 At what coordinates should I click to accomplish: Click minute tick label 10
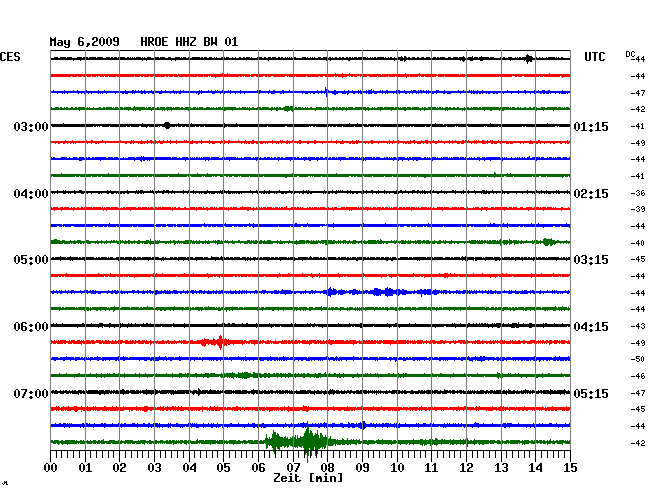397,467
